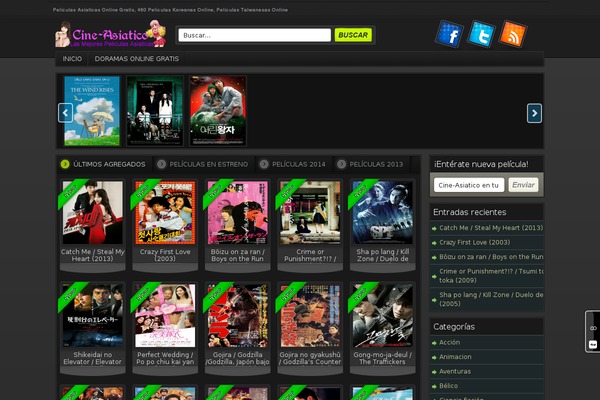
Task: Click the next slide arrow in carousel
Action: click(x=534, y=113)
